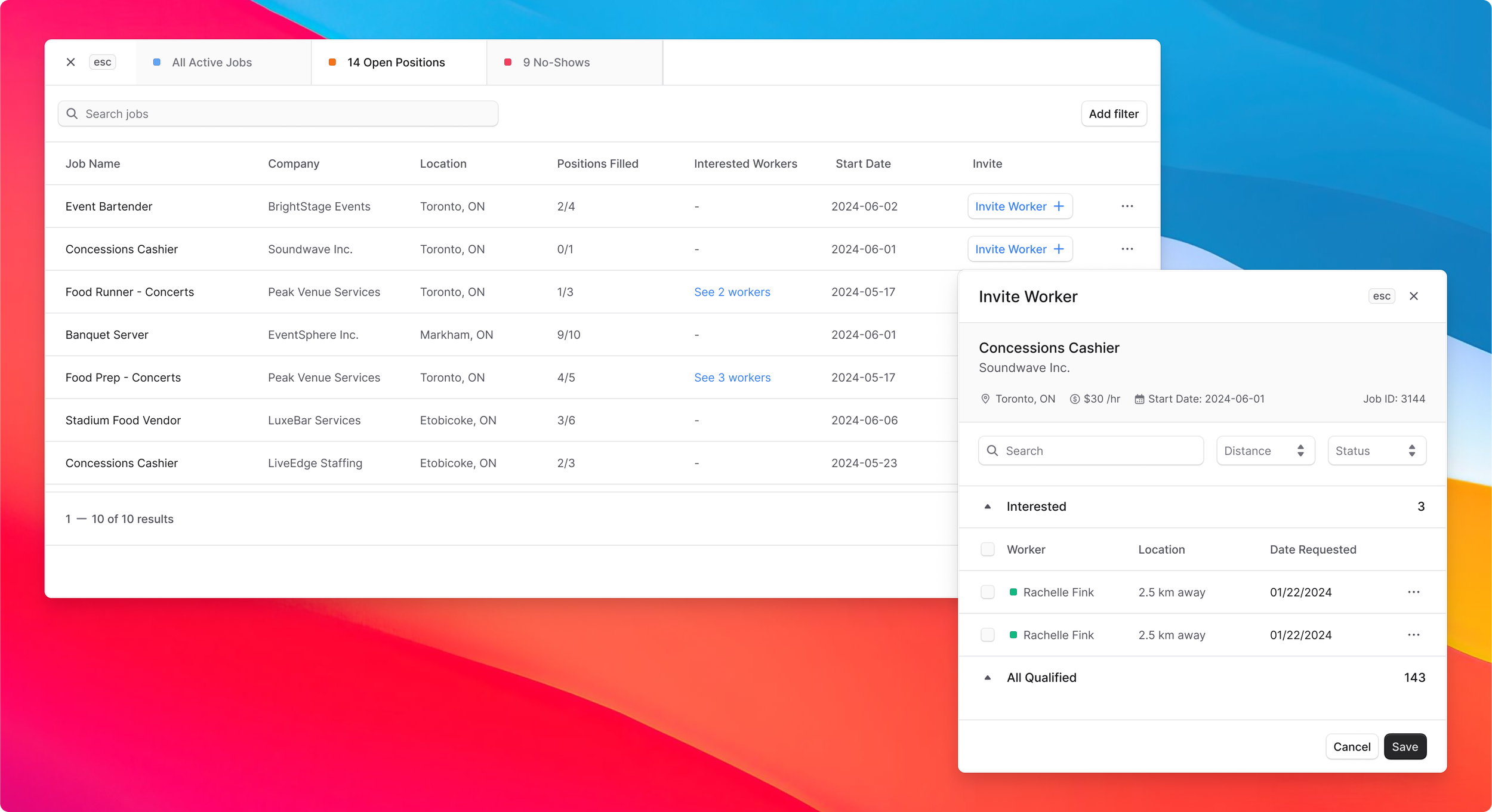Viewport: 1492px width, 812px height.
Task: Click the plus icon on BrightStage Invite Worker
Action: pyautogui.click(x=1059, y=206)
